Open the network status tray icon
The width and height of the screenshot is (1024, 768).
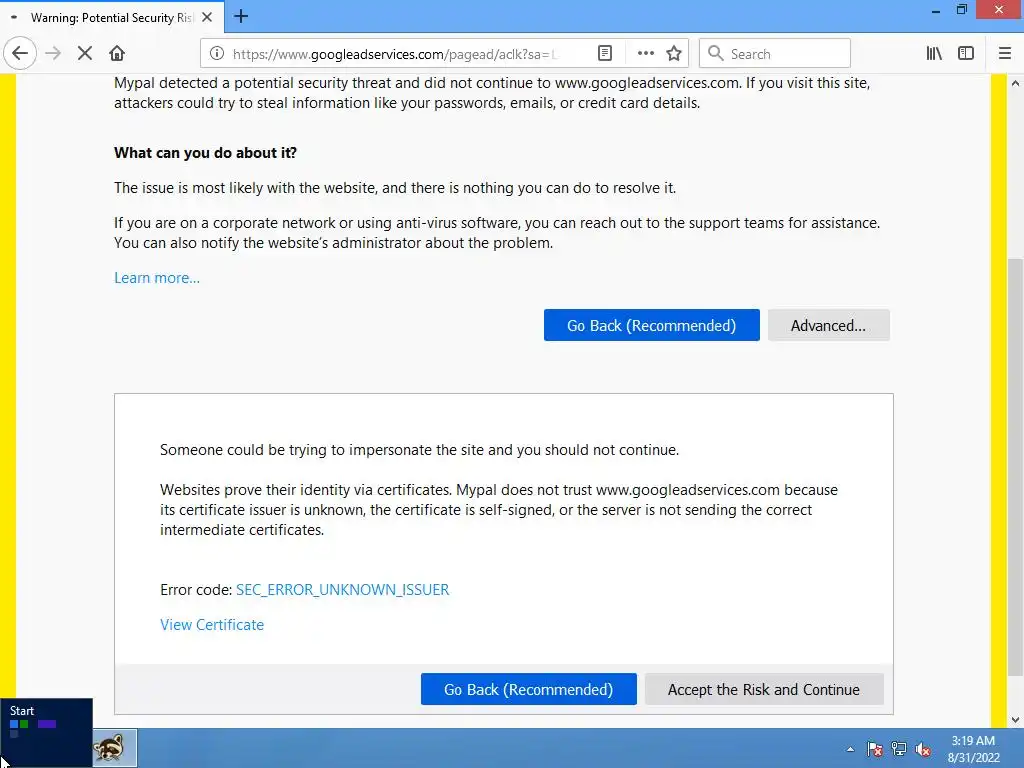point(899,750)
